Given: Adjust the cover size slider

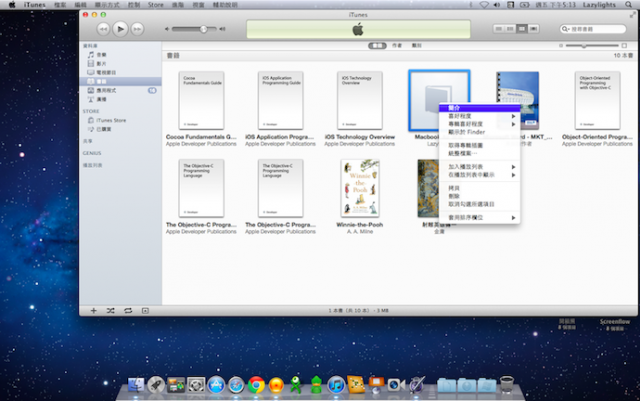Looking at the screenshot, I should pos(592,46).
